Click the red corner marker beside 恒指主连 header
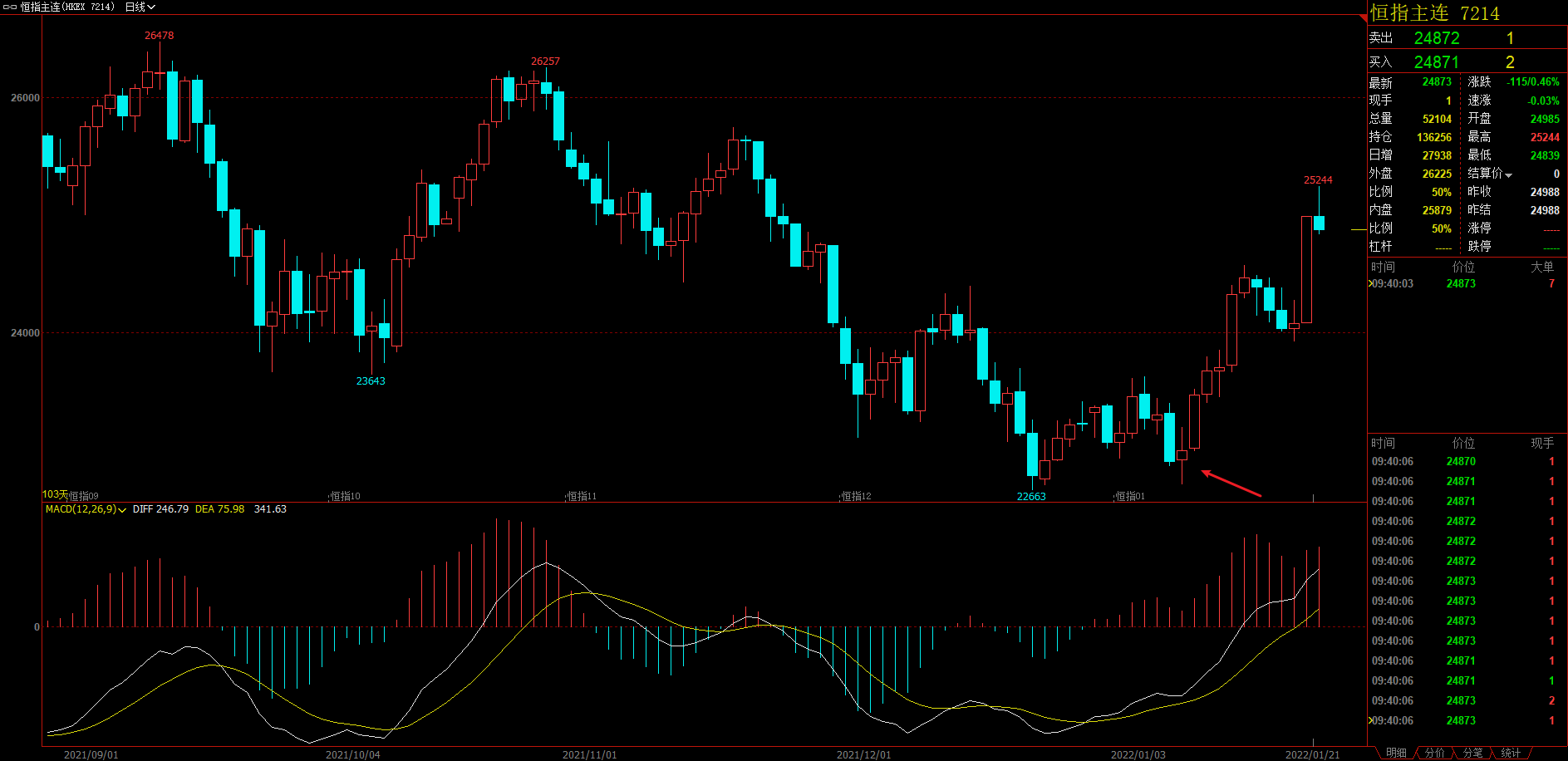 click(x=1363, y=18)
